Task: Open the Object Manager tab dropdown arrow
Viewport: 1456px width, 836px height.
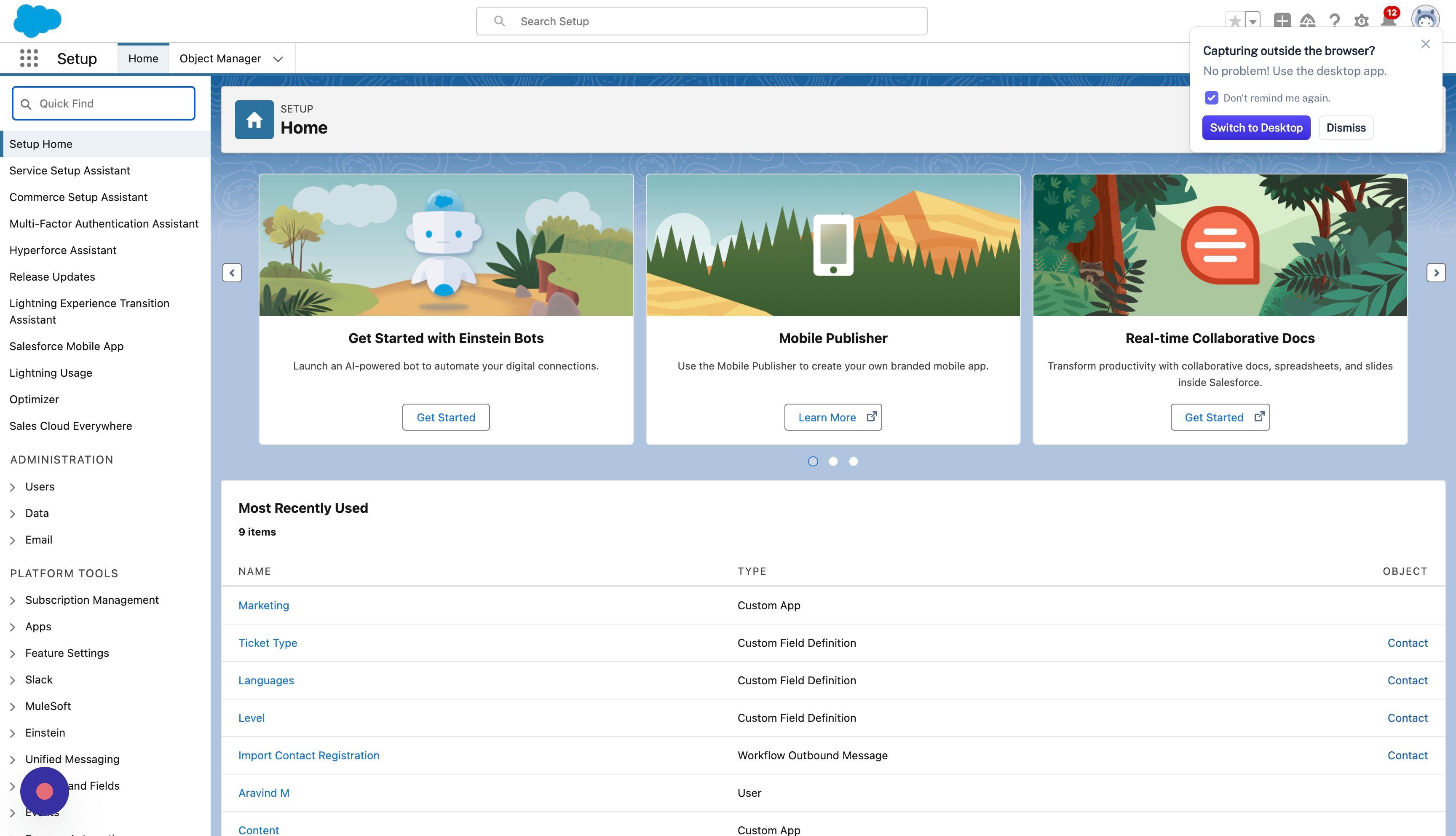Action: (278, 59)
